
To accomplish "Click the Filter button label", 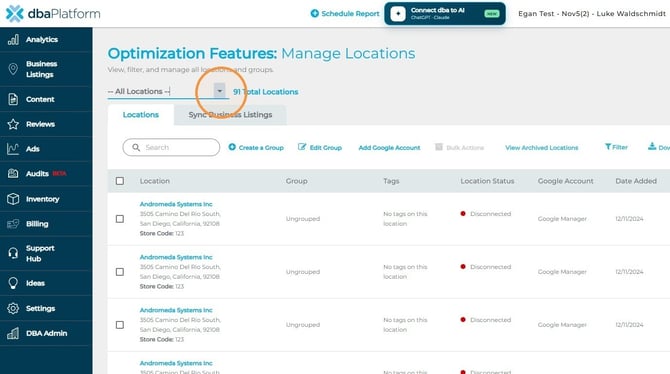I will click(x=620, y=147).
